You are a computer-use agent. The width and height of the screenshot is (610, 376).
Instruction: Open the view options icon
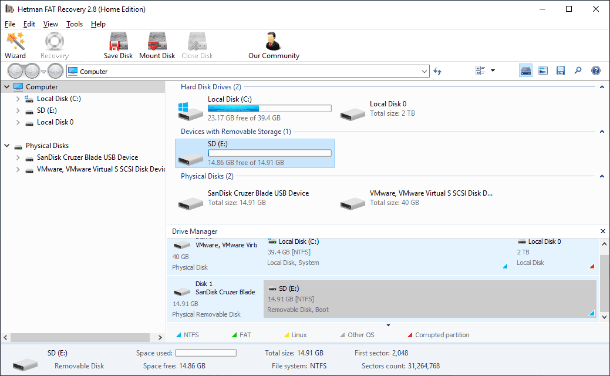(480, 71)
